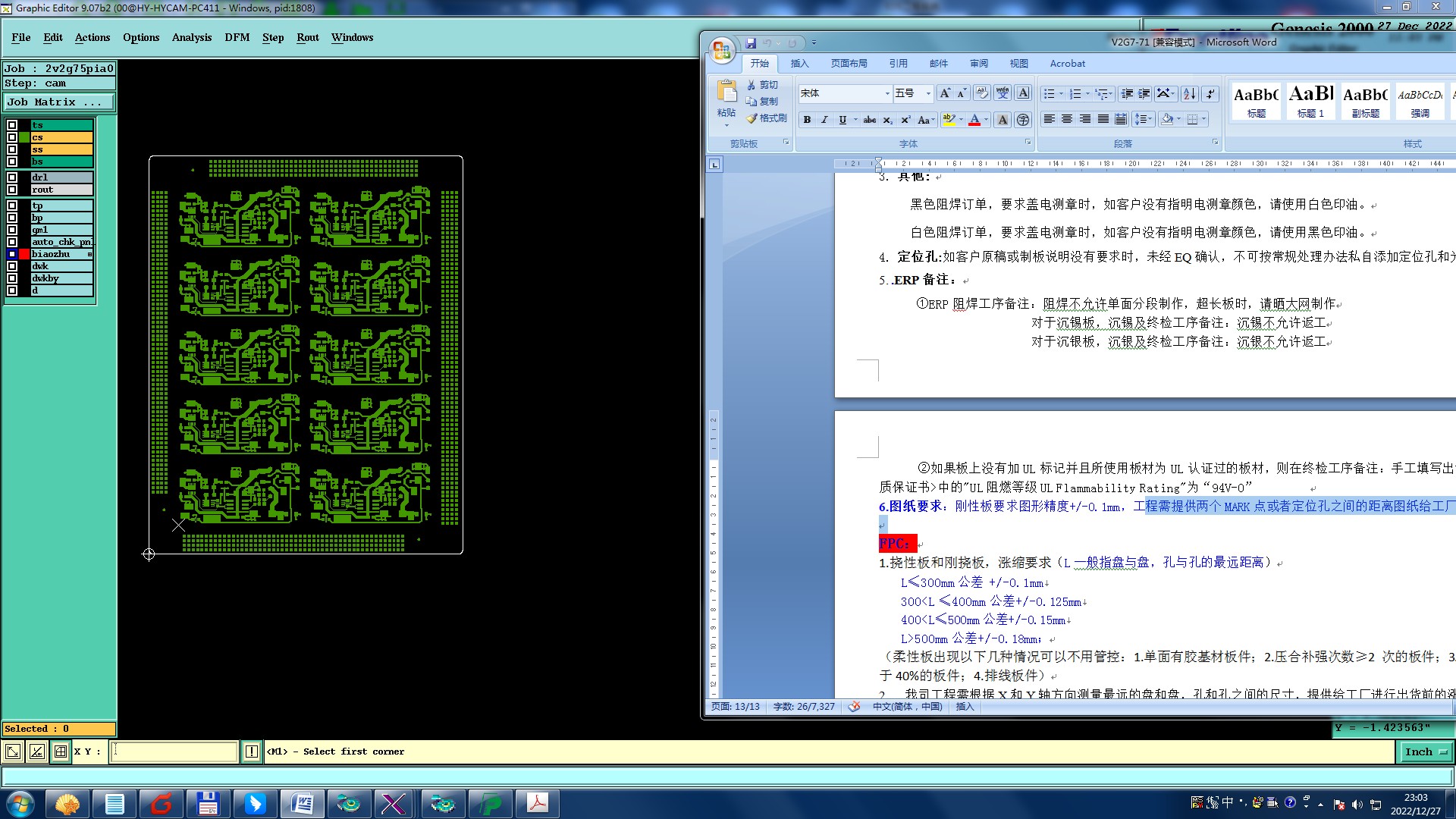Open the highlight color dropdown arrow
Screen dimensions: 1456x819
961,120
